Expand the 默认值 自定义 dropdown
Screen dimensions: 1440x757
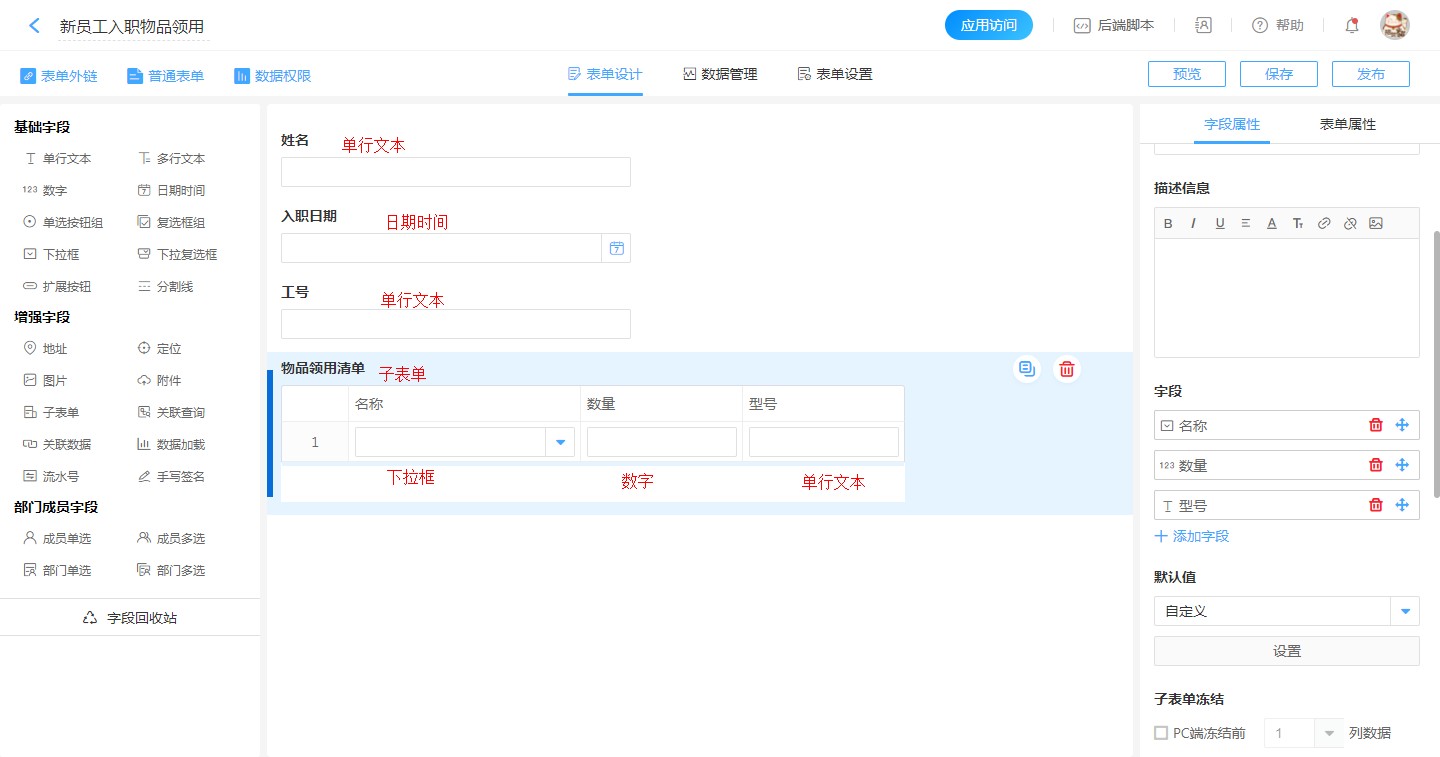pyautogui.click(x=1405, y=611)
